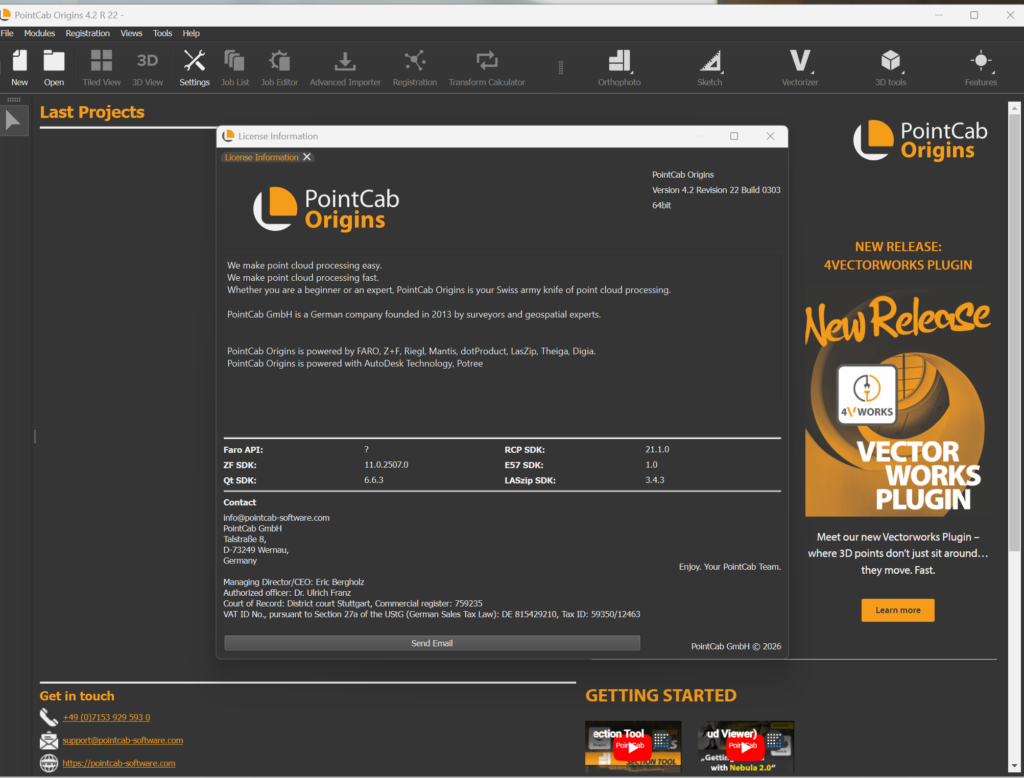Switch to Tiled View
The image size is (1024, 778).
[101, 67]
